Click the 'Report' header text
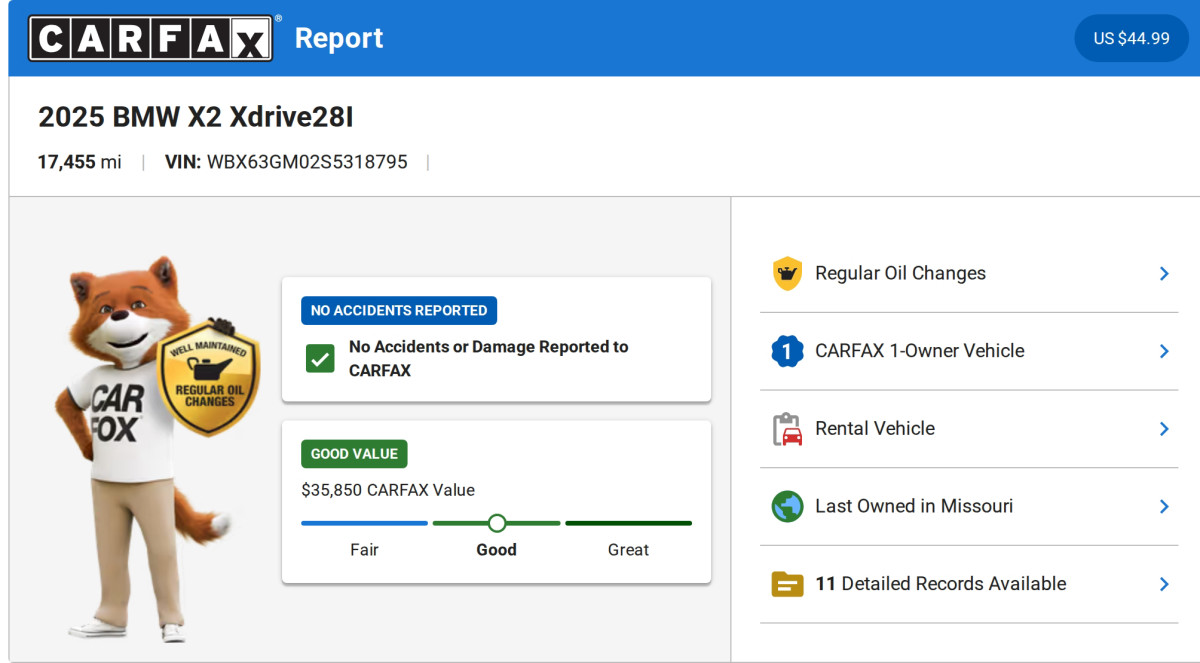The image size is (1200, 663). pyautogui.click(x=339, y=38)
